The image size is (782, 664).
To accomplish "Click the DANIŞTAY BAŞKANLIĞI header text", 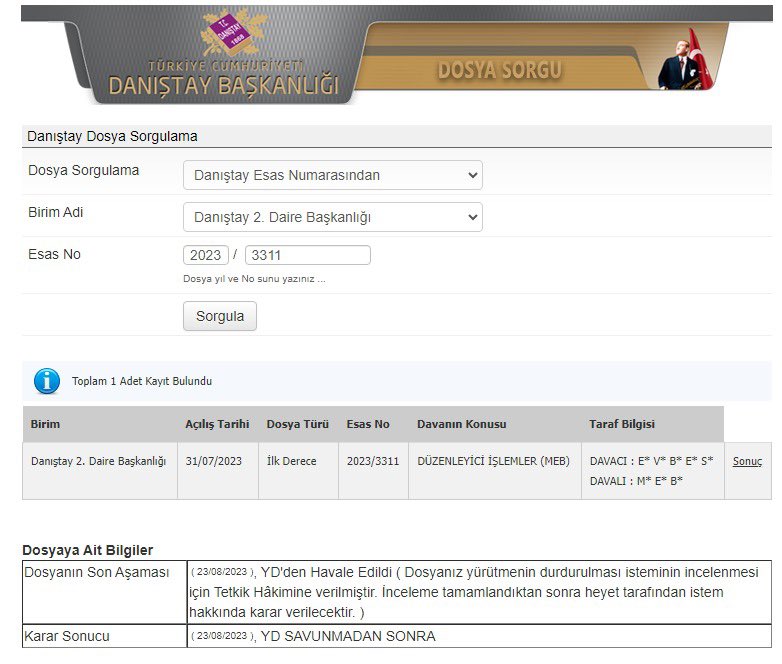I will 223,85.
